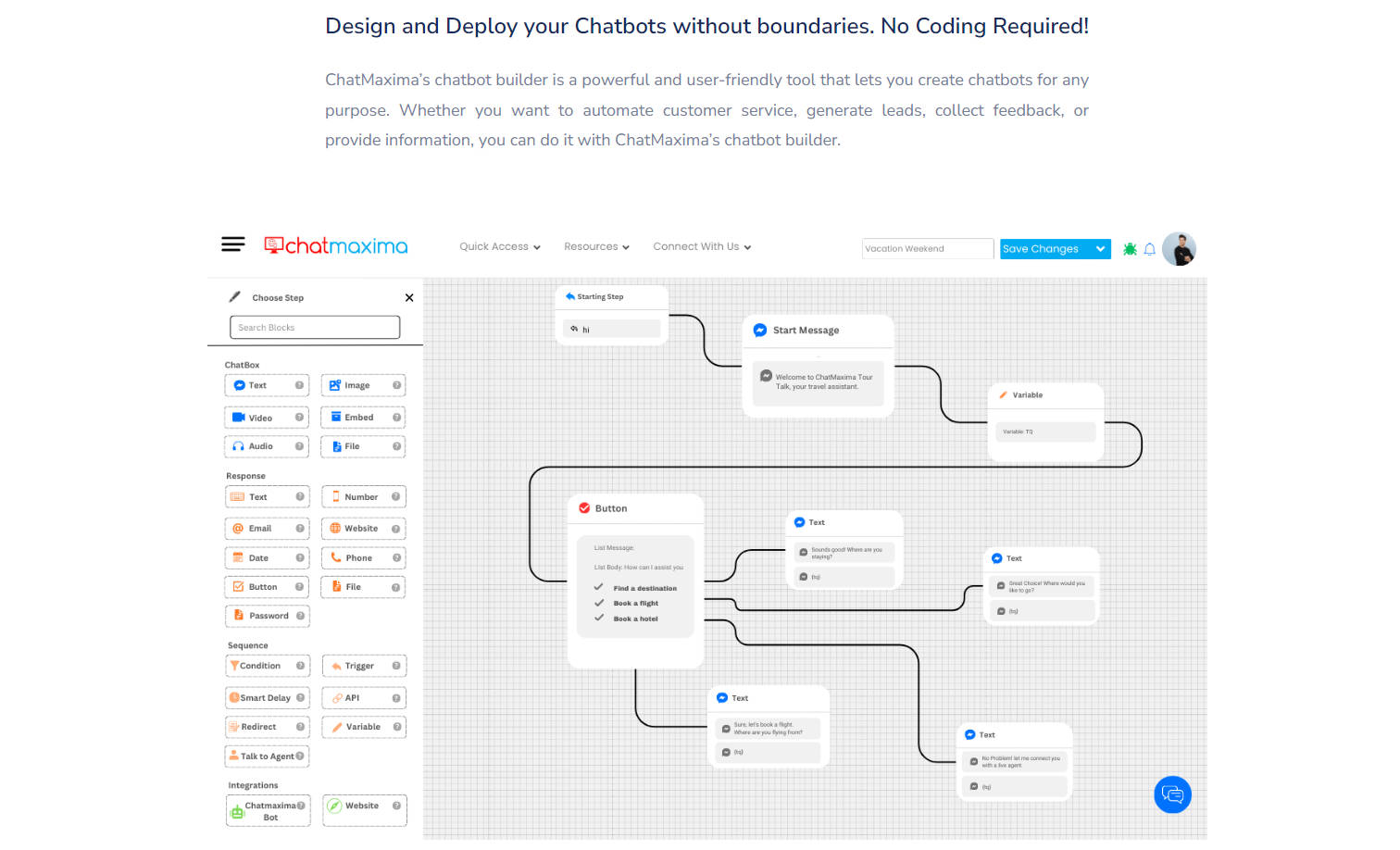Add a Smart Delay block
Viewport: 1400px width, 850px height.
[x=268, y=698]
